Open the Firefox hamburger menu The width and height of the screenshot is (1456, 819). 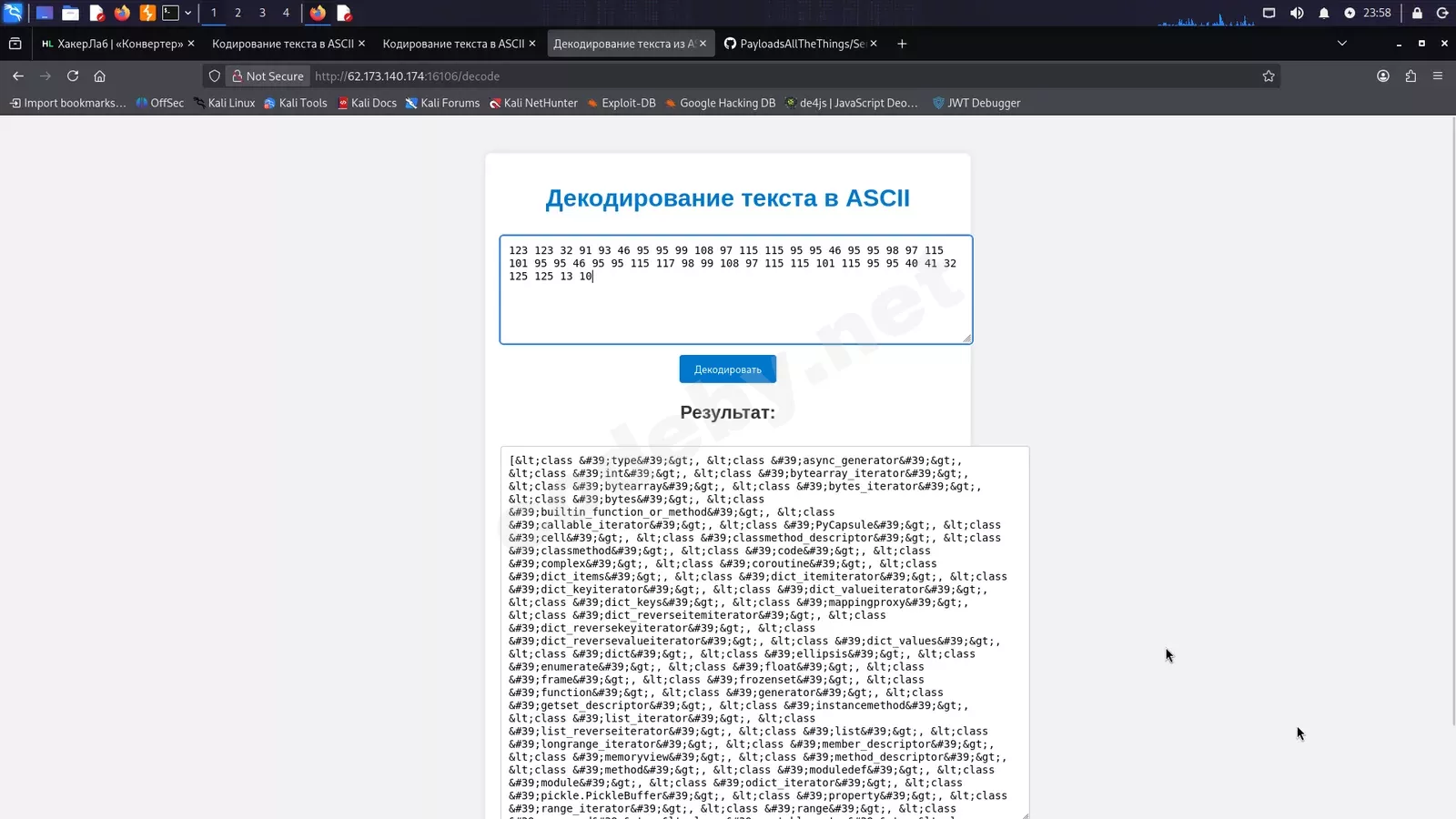[1438, 76]
